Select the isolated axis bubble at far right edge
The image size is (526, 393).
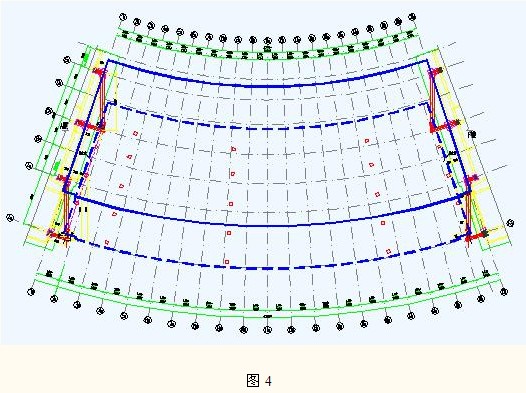510,223
